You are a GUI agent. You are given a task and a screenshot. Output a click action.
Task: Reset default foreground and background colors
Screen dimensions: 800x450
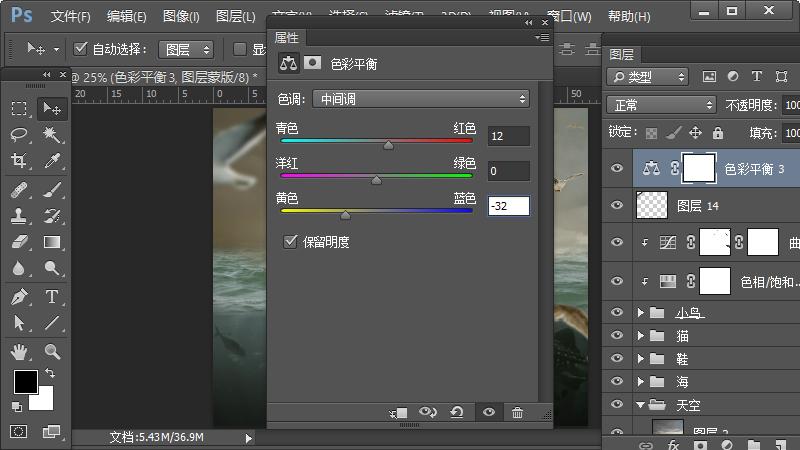click(x=17, y=407)
